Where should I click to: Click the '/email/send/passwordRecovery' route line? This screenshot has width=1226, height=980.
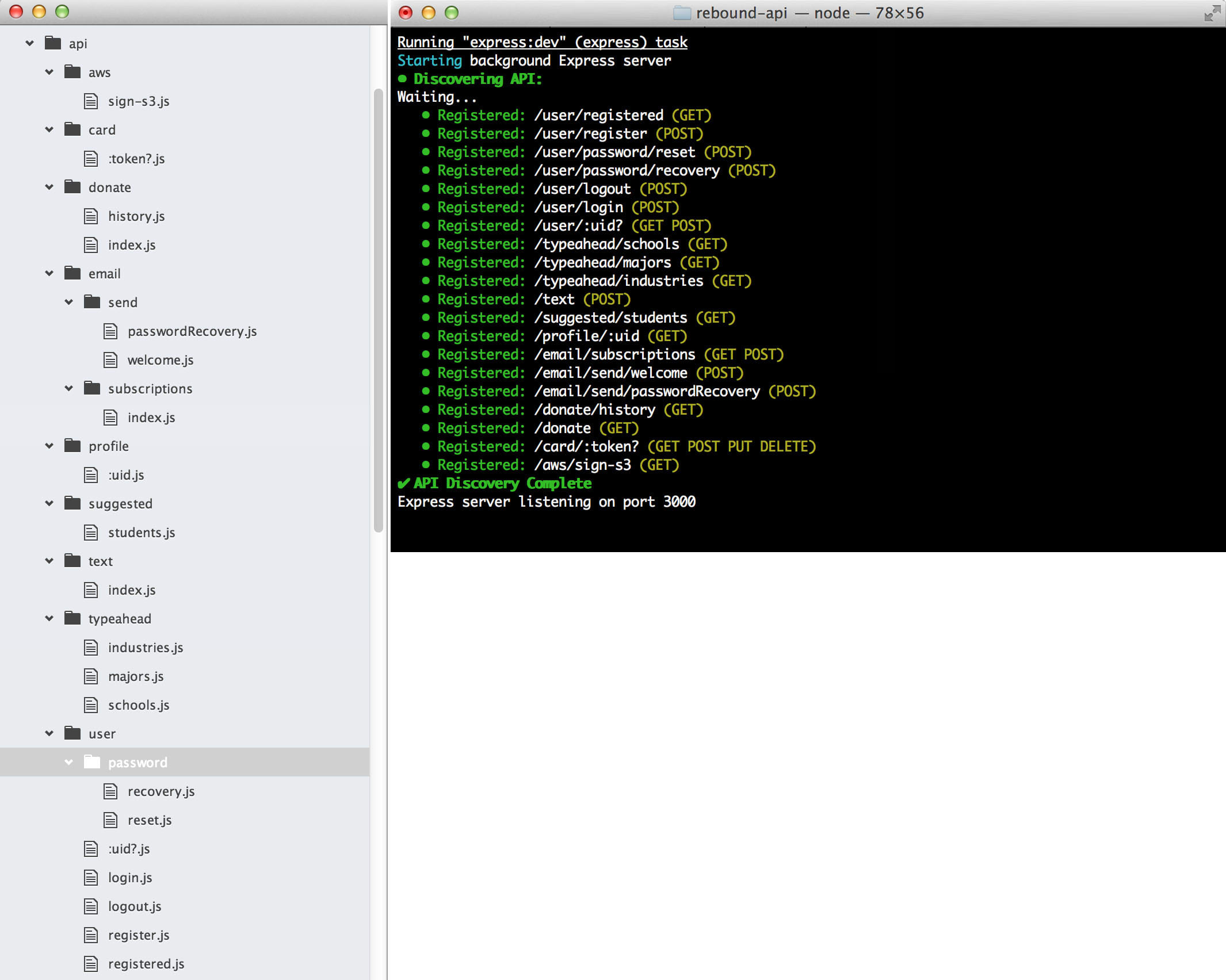618,391
